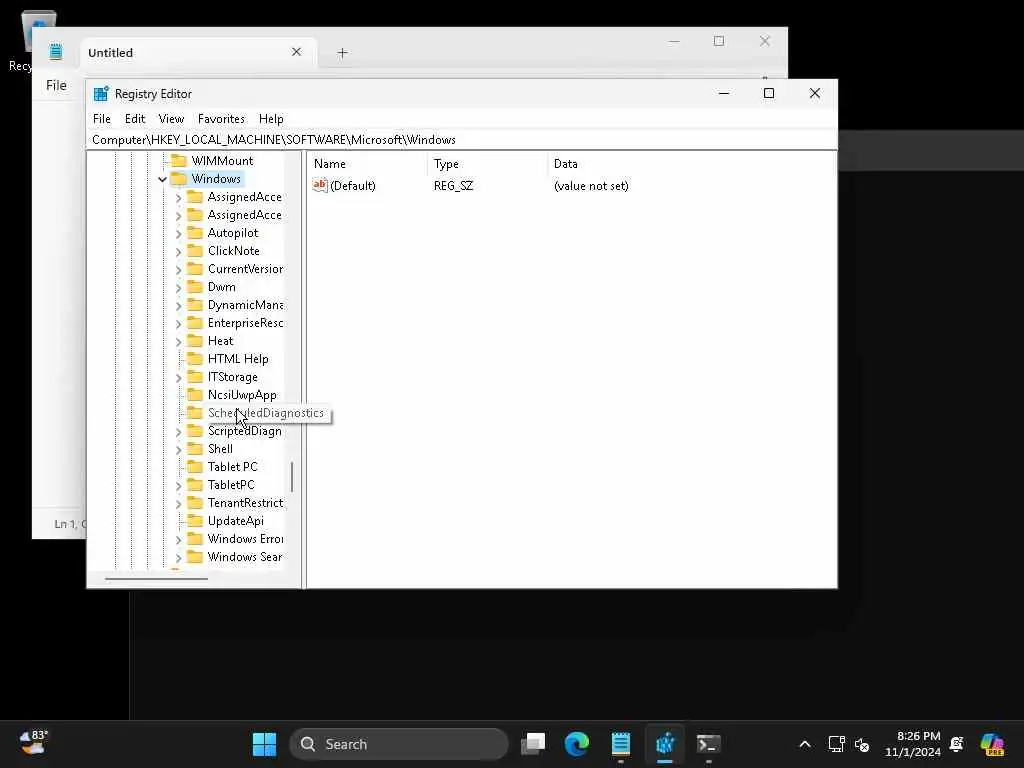This screenshot has width=1024, height=768.
Task: Select the CurrentVersion key label
Action: point(245,269)
